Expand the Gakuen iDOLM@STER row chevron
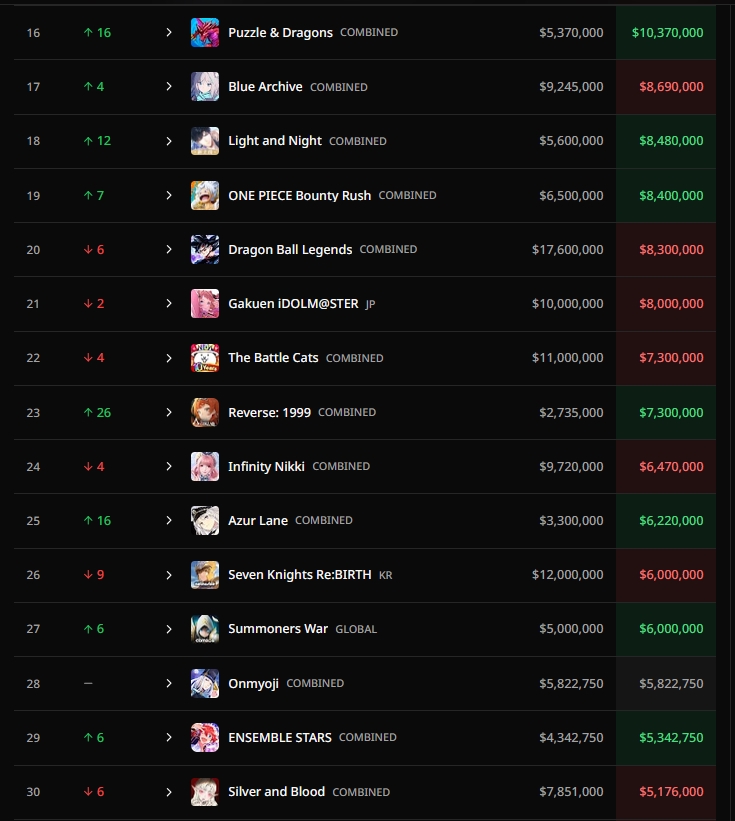Viewport: 735px width, 821px height. (169, 304)
